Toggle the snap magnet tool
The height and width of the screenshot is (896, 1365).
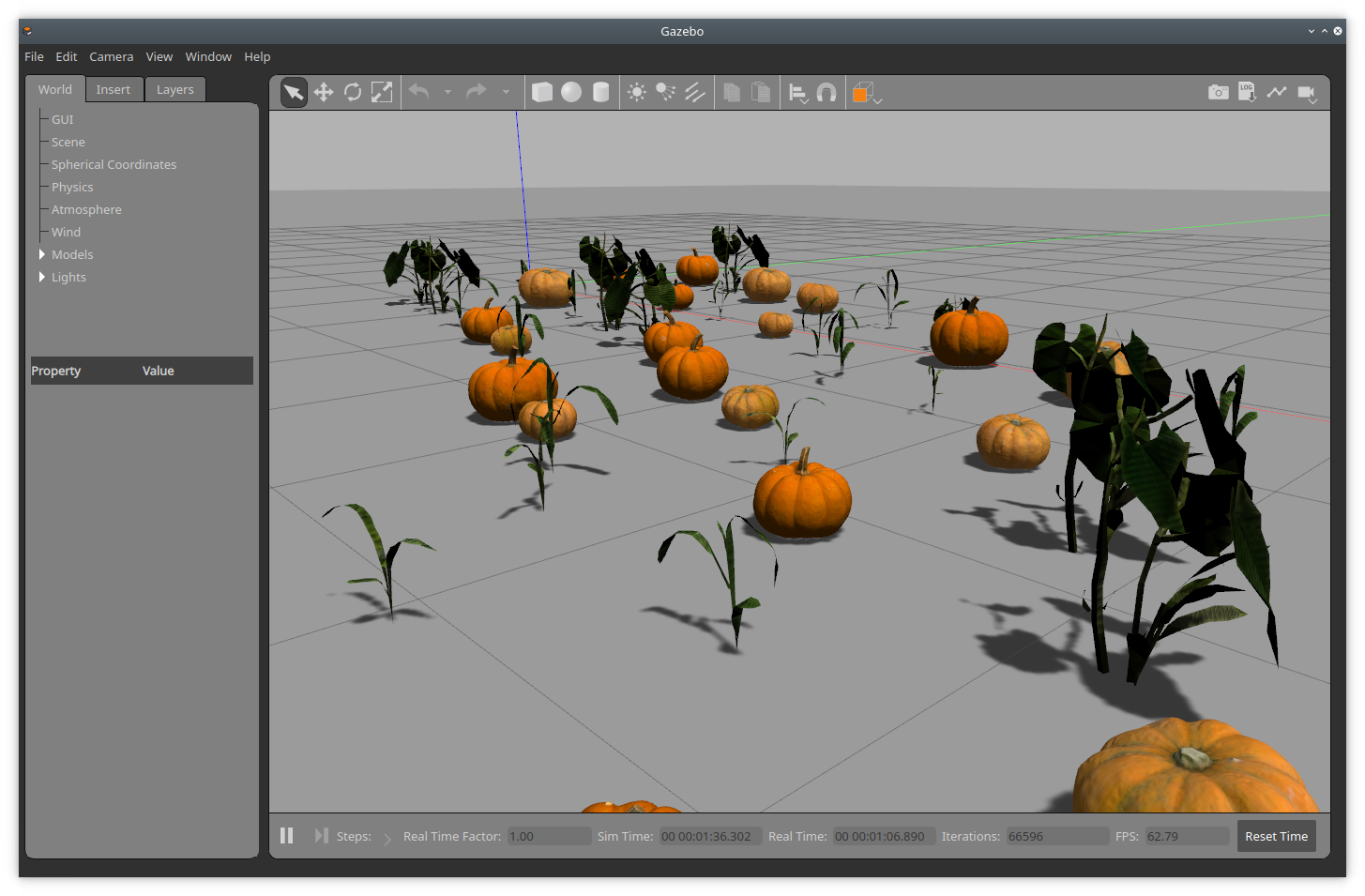[x=827, y=92]
